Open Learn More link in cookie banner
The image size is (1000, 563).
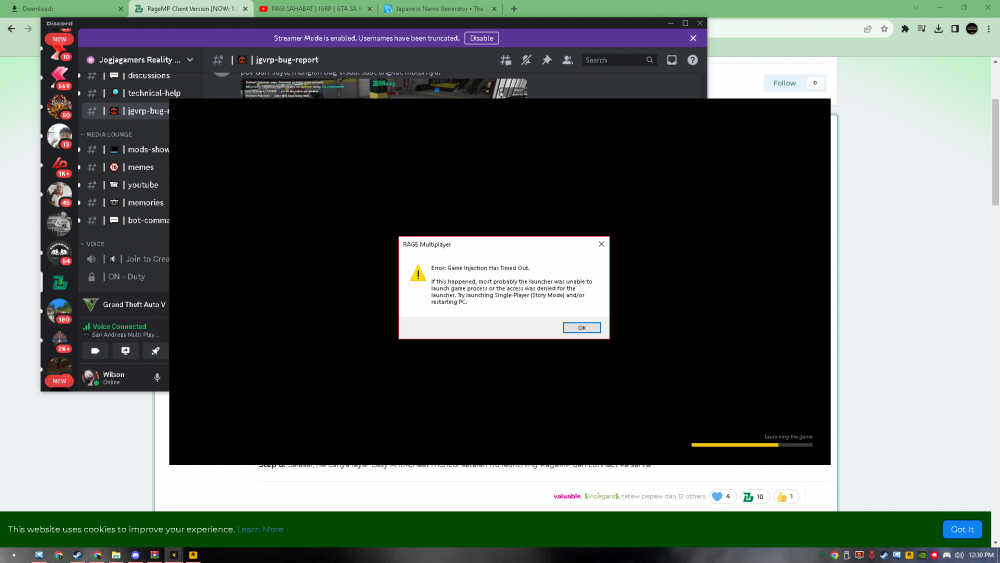point(260,529)
